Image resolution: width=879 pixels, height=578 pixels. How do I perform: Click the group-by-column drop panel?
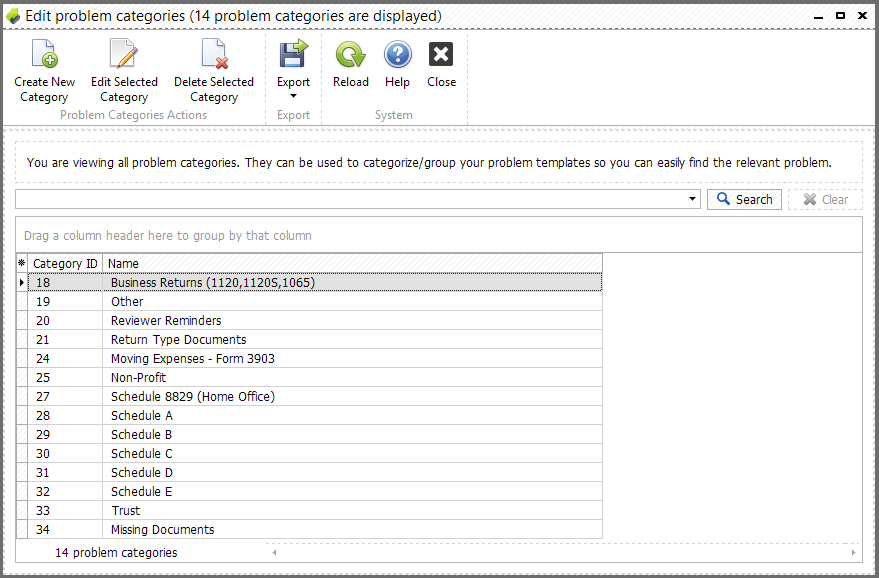coord(438,235)
